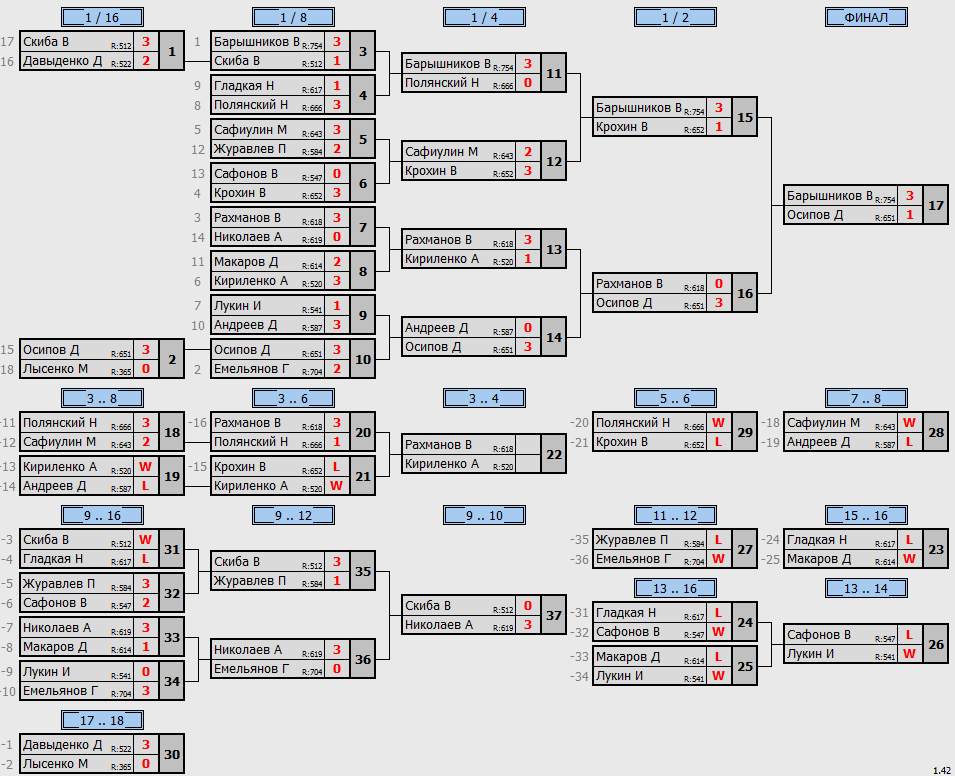Open match number 10 box
Viewport: 955px width, 776px height.
(x=363, y=359)
